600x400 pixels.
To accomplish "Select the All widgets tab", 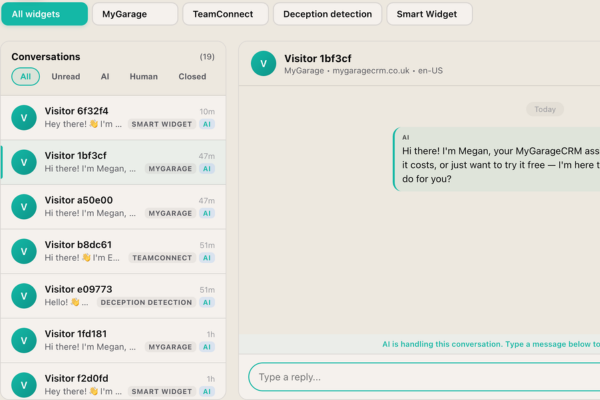I will point(44,14).
